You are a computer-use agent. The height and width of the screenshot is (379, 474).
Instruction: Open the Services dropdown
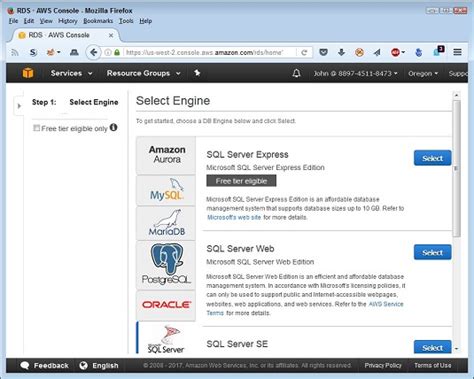tap(71, 73)
